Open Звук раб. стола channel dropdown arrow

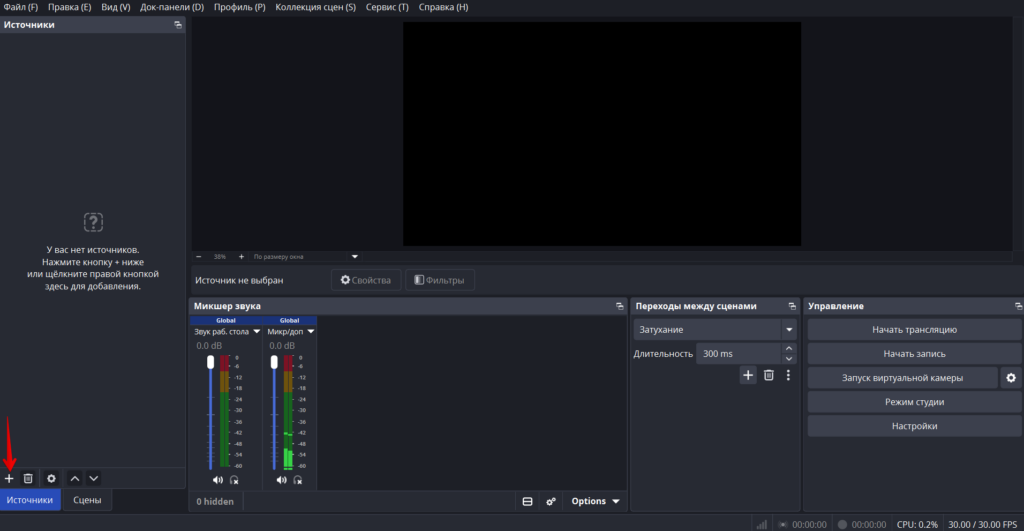[x=257, y=332]
